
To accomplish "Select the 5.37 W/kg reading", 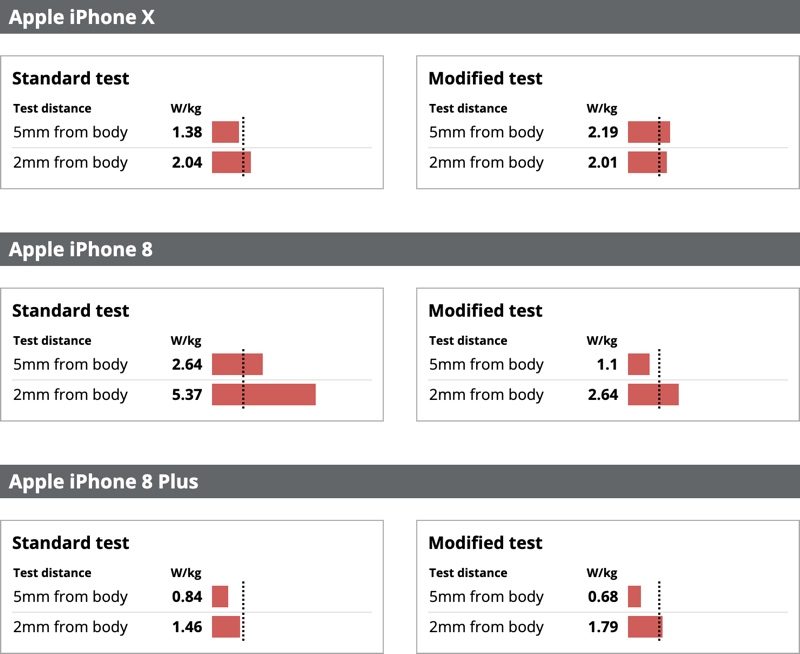I will (x=187, y=394).
